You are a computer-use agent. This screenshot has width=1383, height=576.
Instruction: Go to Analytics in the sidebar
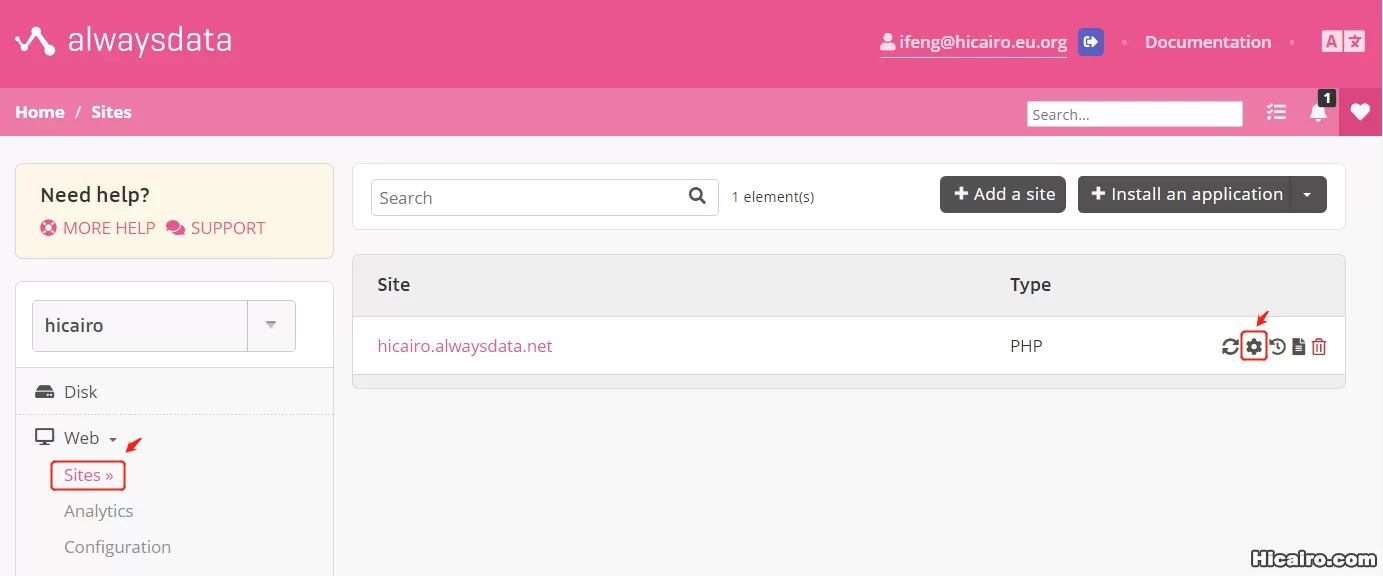[x=98, y=511]
